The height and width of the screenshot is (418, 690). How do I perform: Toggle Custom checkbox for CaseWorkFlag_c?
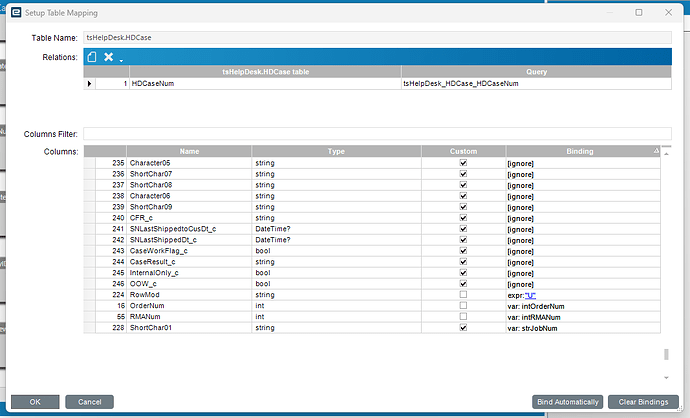(463, 251)
